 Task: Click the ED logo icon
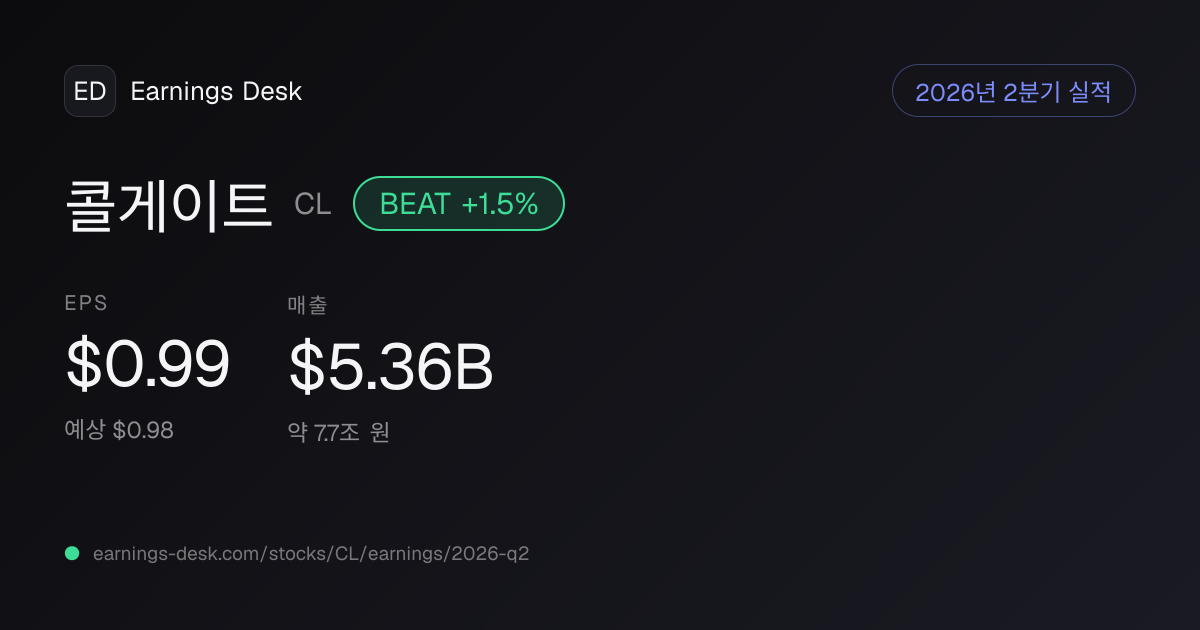click(90, 91)
